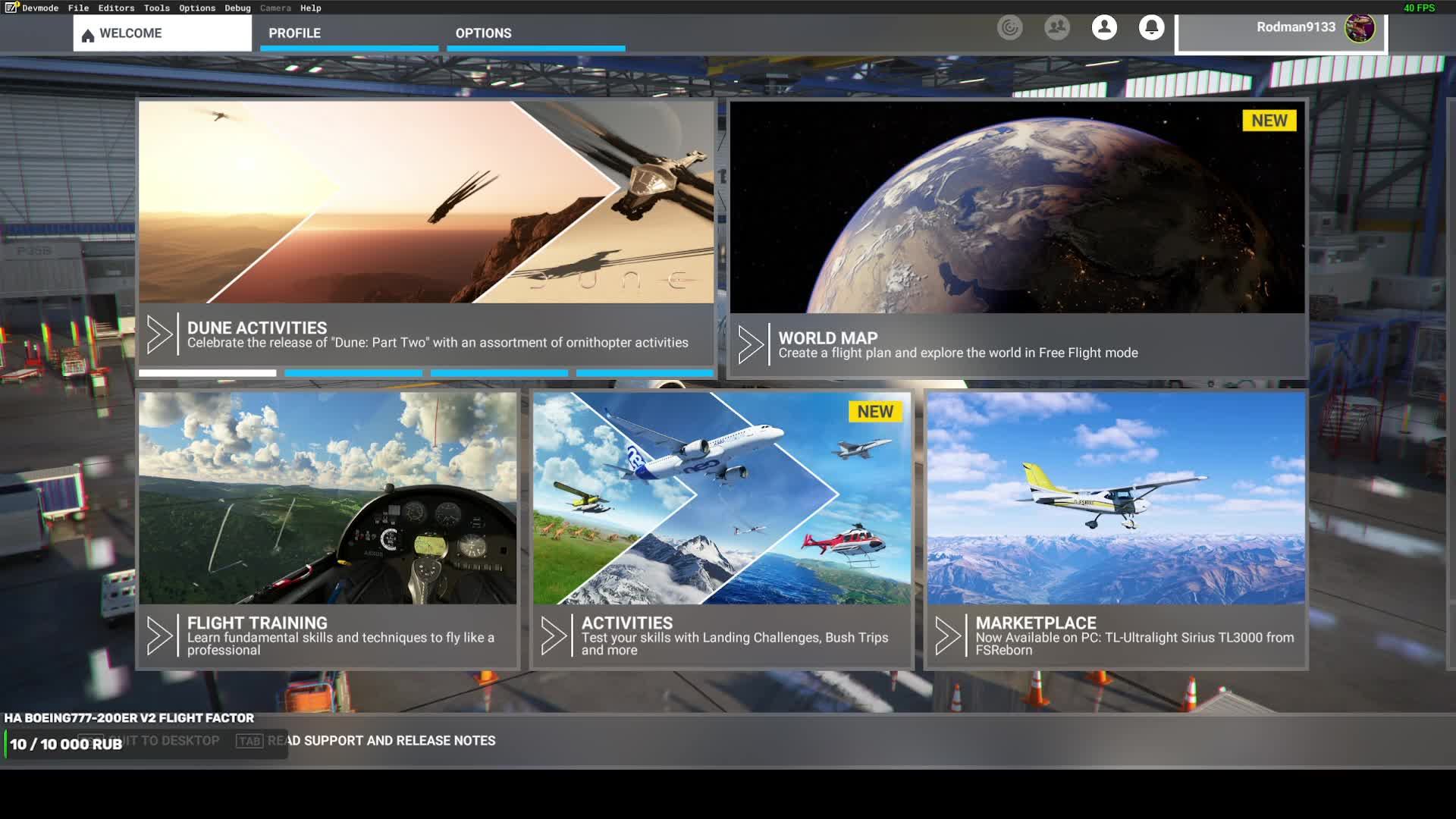Click the Rodman9133 avatar picture
The image size is (1456, 819).
(1359, 28)
